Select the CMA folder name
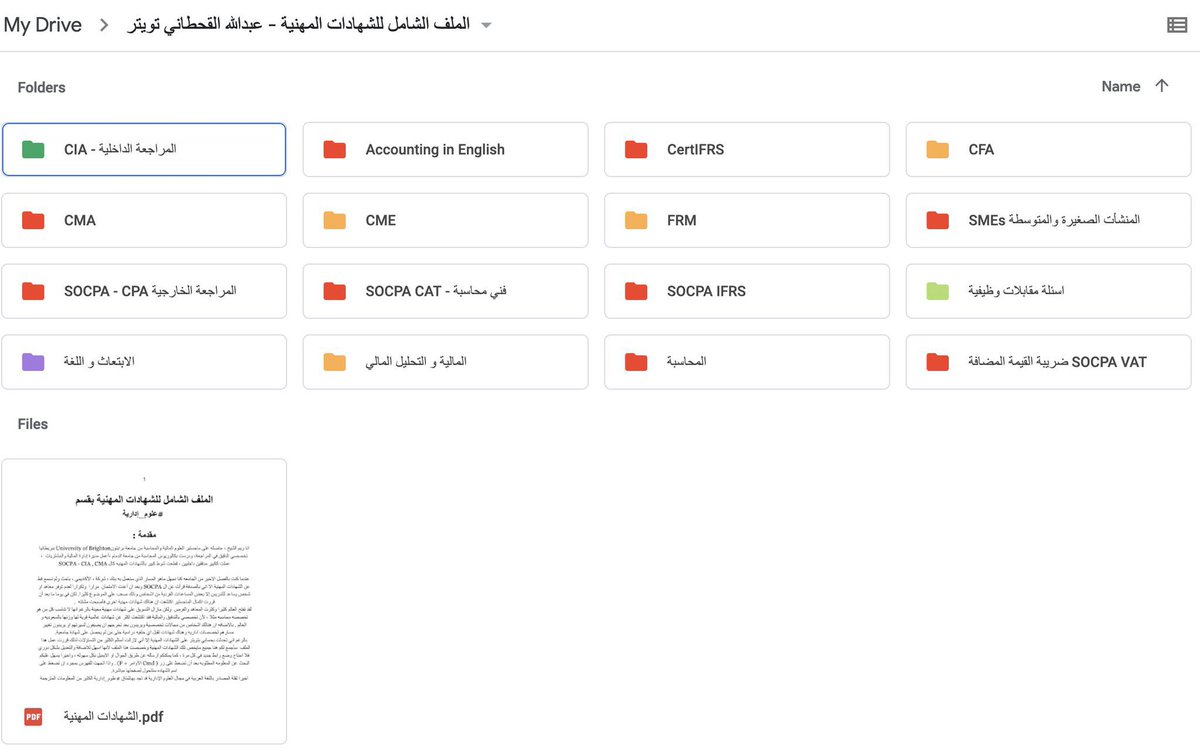The image size is (1200, 749). coord(80,220)
